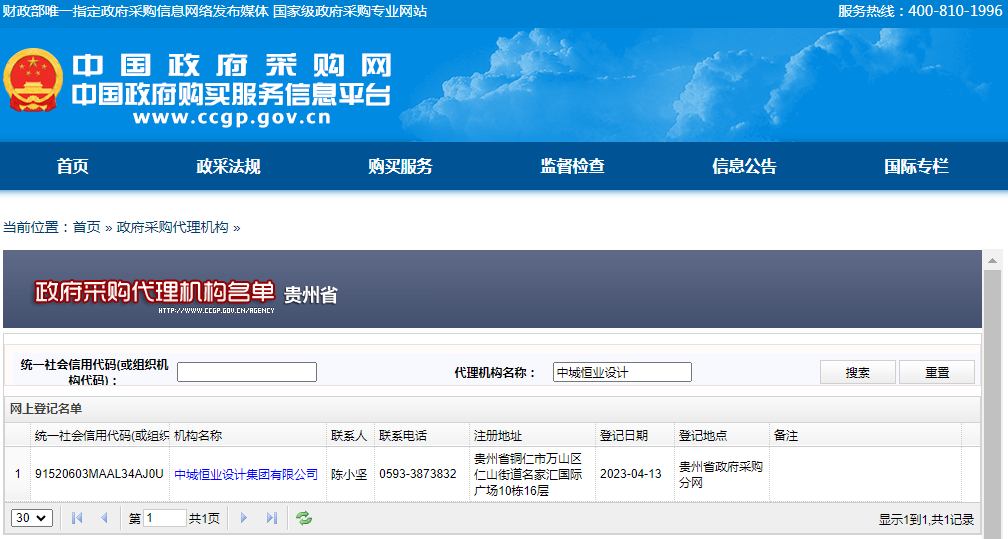Click 联系电话 column header
The width and height of the screenshot is (1008, 539).
(x=422, y=435)
